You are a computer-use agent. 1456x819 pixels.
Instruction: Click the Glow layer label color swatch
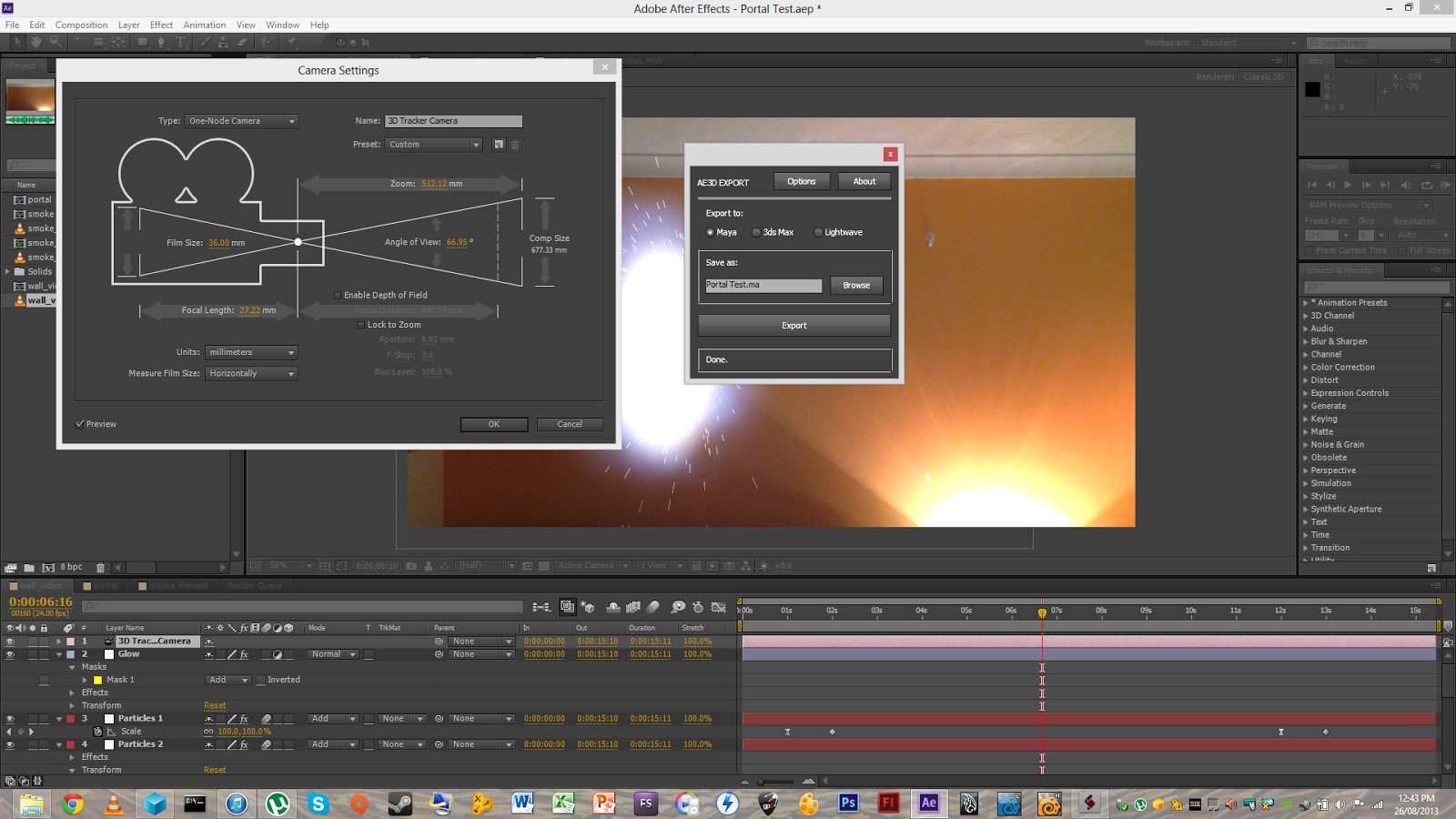click(70, 654)
